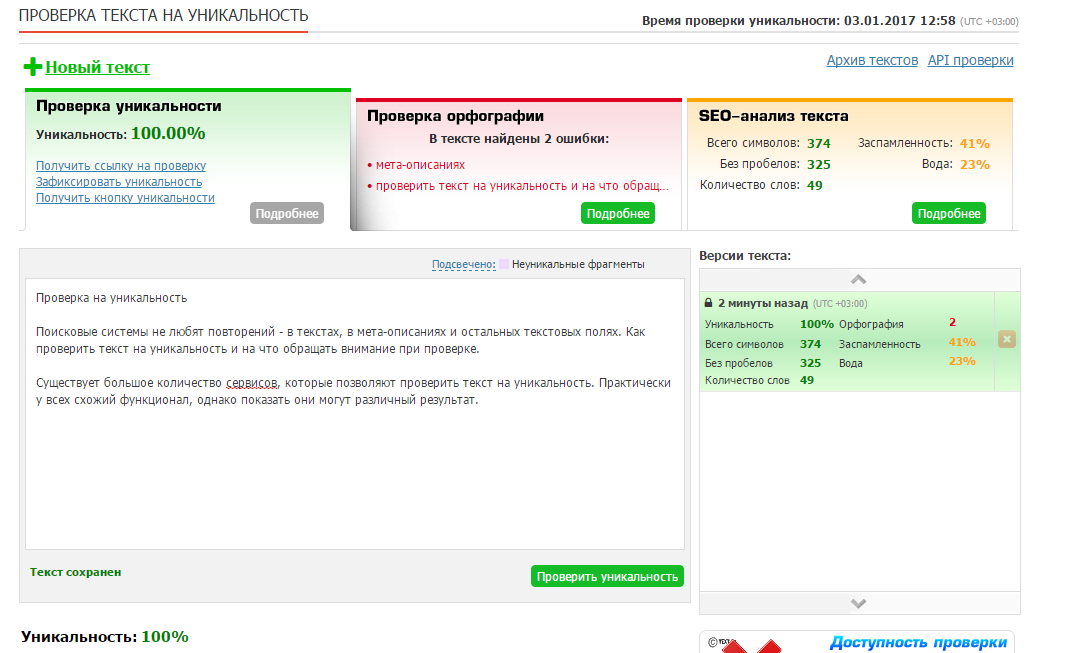The image size is (1075, 653).
Task: Click the lock icon on the version entry
Action: pos(708,303)
